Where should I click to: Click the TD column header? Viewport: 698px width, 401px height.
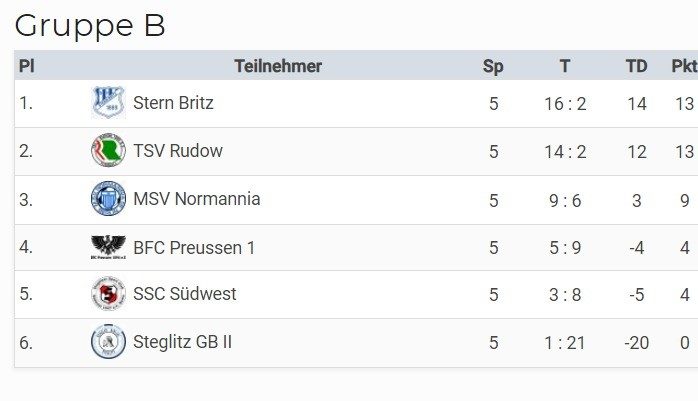(637, 66)
